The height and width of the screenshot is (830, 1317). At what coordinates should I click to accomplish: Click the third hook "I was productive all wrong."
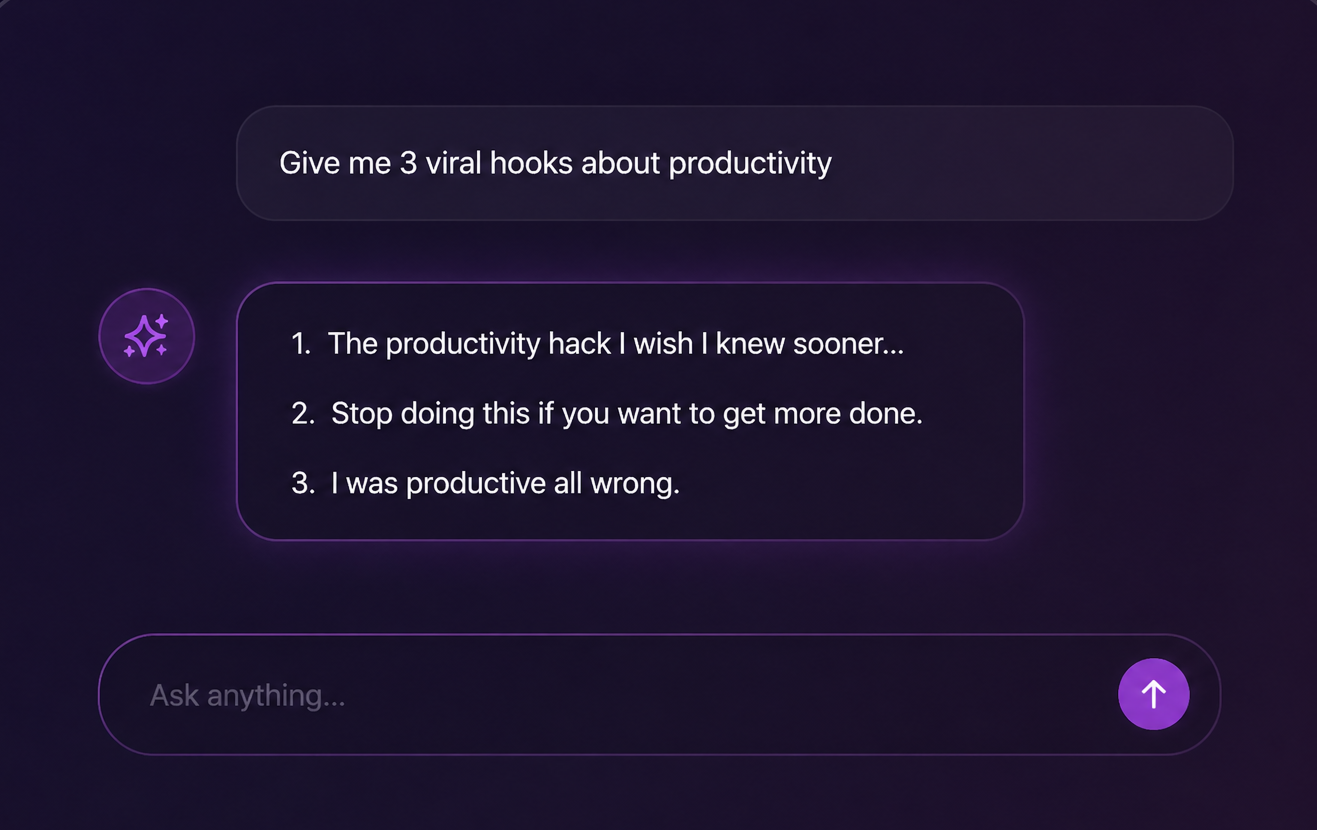[x=505, y=483]
